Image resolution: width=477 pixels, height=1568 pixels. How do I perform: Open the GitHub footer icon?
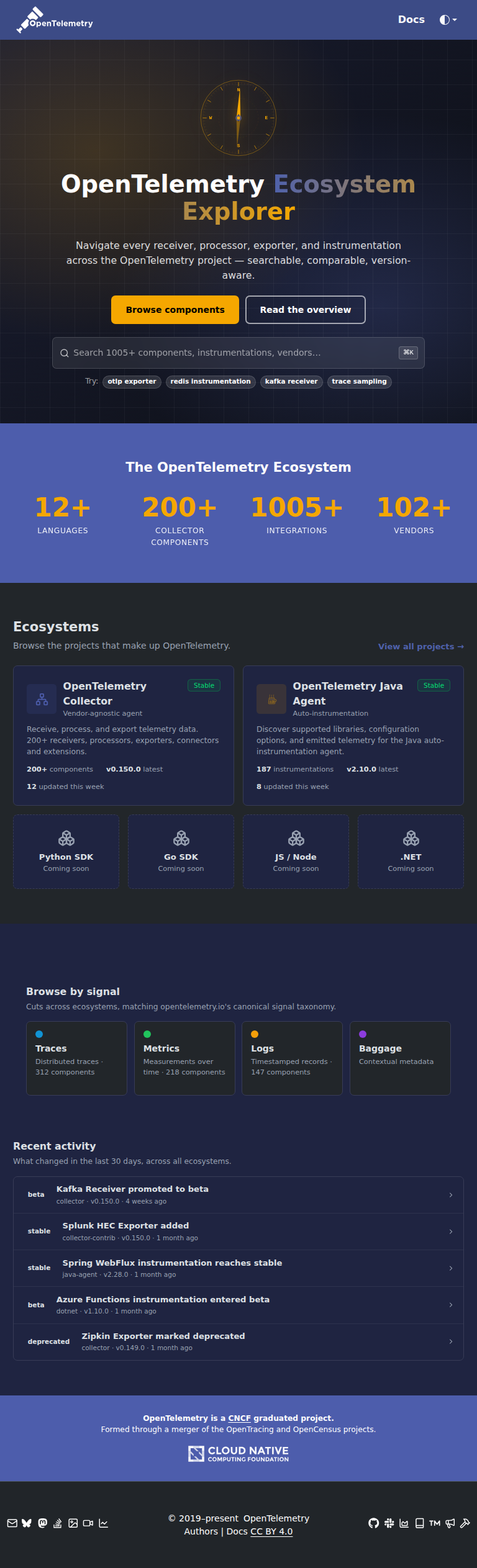(x=373, y=1523)
